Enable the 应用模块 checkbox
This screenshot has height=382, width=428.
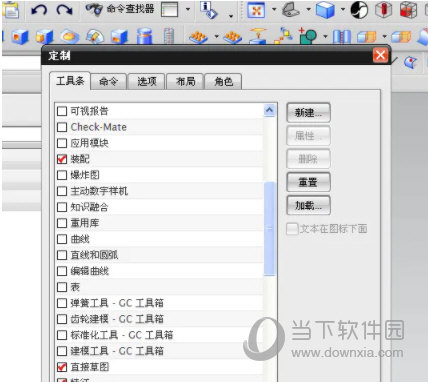(x=62, y=143)
